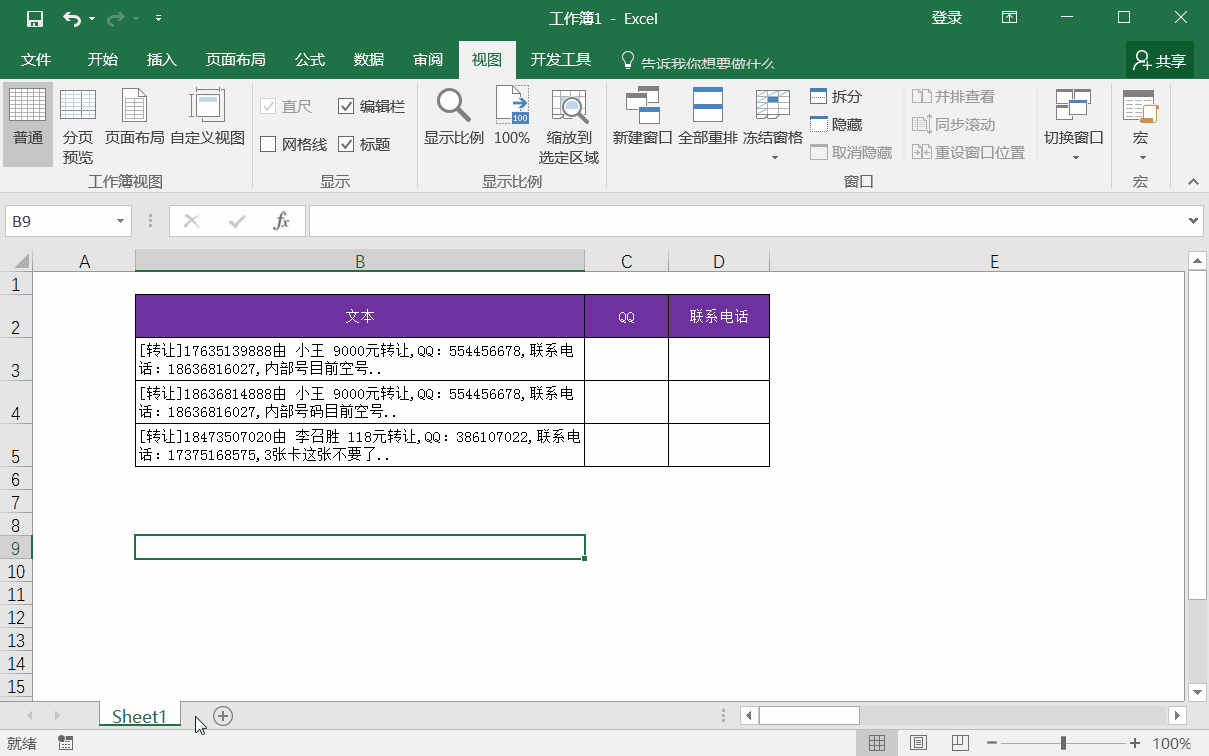
Task: Click the Save icon in title bar
Action: pyautogui.click(x=34, y=18)
